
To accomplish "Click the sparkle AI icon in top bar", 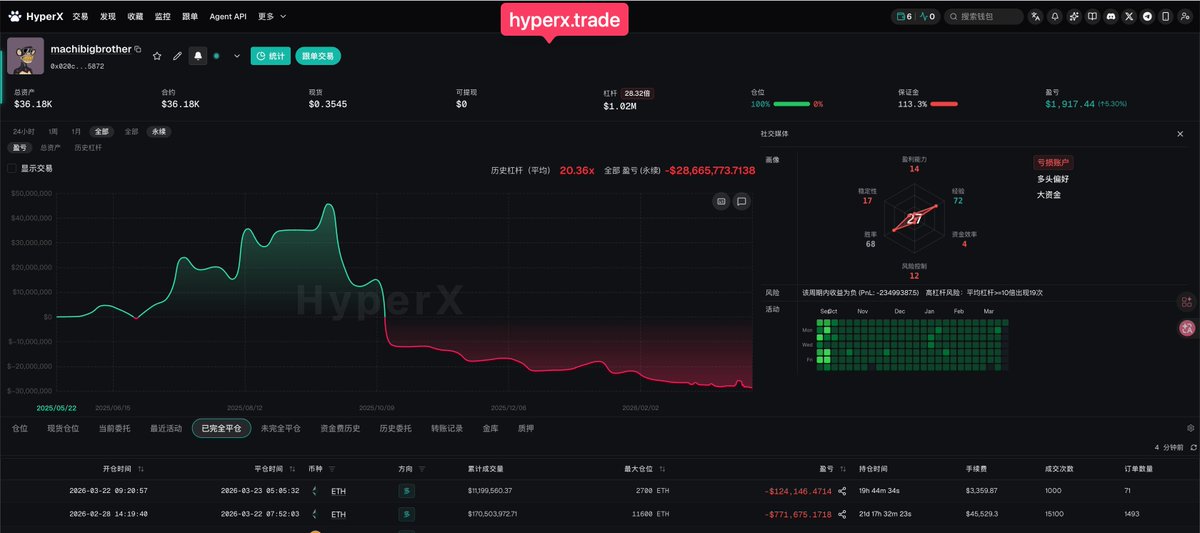I will [x=1074, y=17].
